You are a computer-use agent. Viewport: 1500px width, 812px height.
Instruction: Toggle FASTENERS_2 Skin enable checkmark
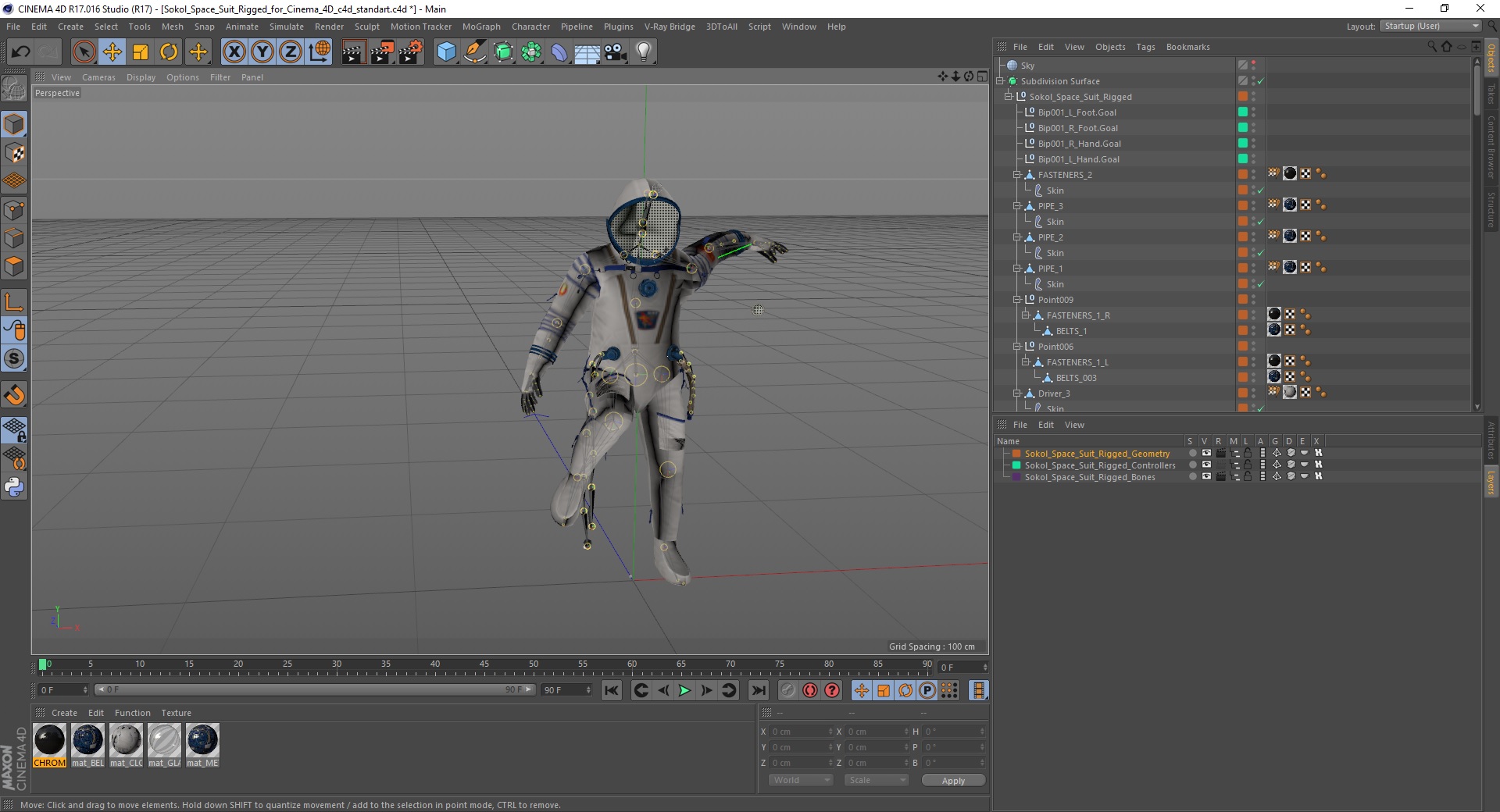(x=1261, y=191)
